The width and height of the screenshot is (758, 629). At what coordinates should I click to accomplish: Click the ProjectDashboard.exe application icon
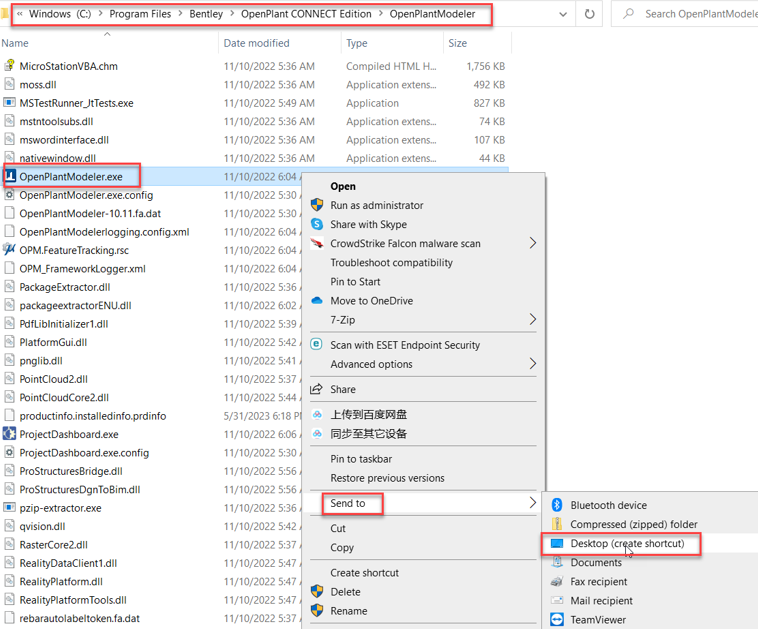click(x=9, y=434)
